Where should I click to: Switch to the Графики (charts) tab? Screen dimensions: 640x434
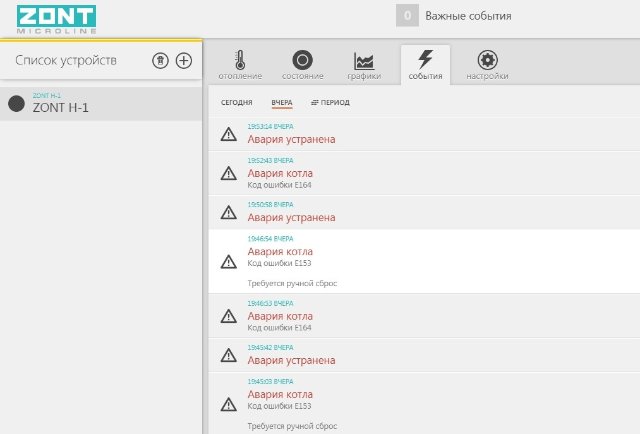point(364,65)
